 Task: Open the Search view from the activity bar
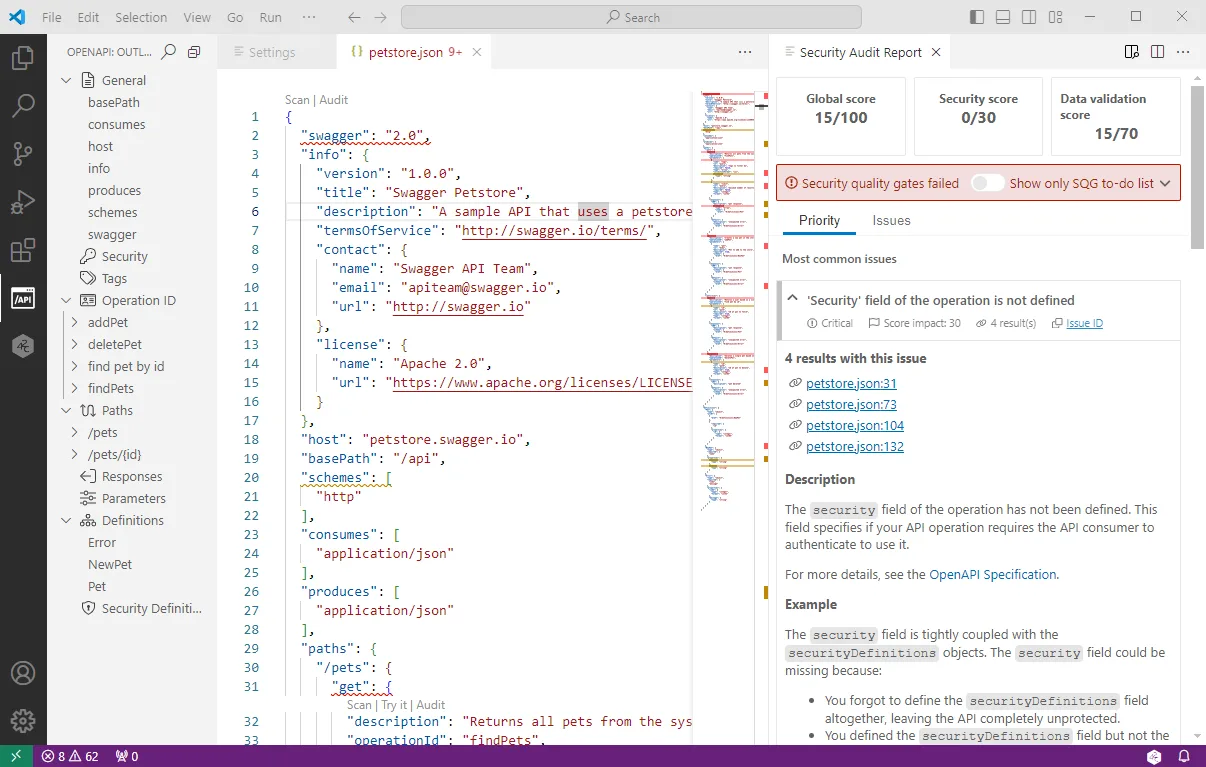tap(23, 105)
